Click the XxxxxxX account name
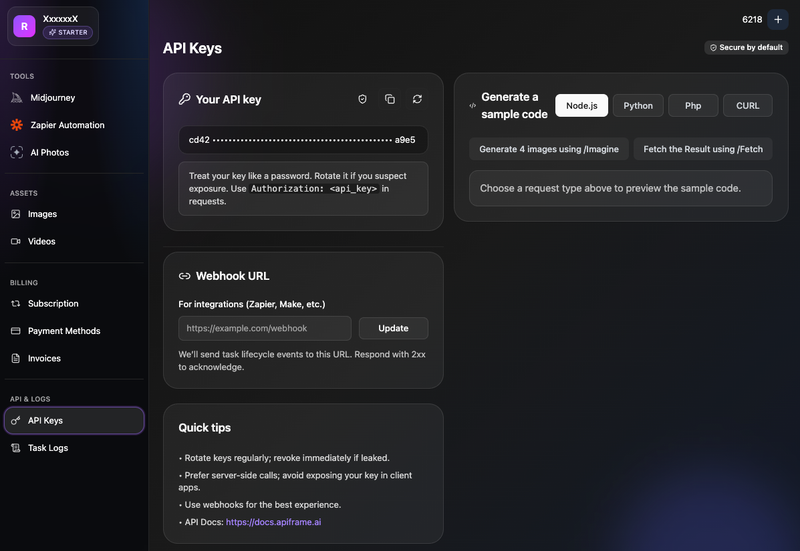 (60, 19)
